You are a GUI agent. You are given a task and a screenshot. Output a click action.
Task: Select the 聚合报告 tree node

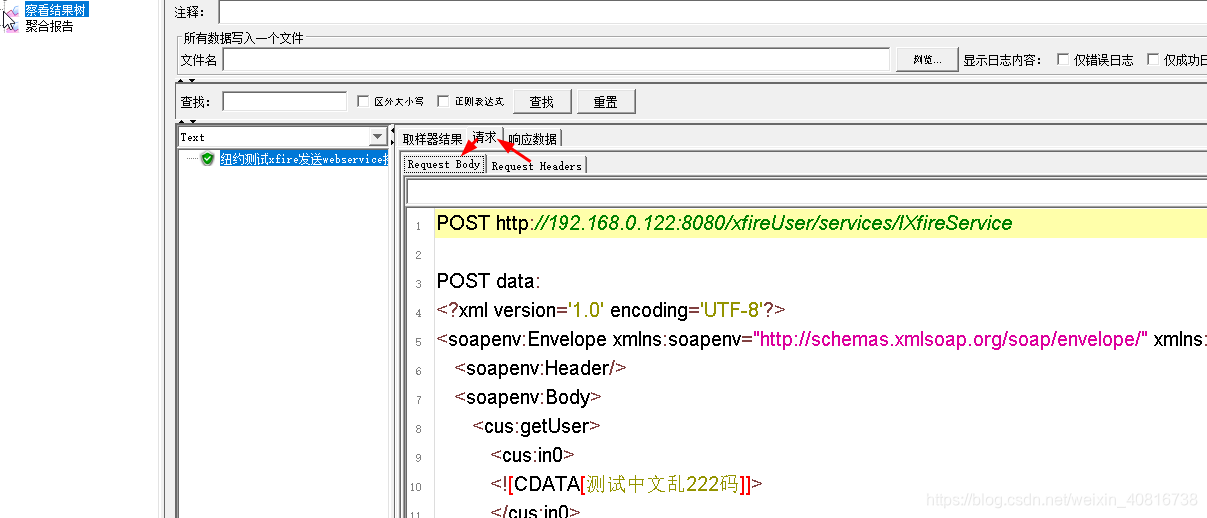[49, 26]
